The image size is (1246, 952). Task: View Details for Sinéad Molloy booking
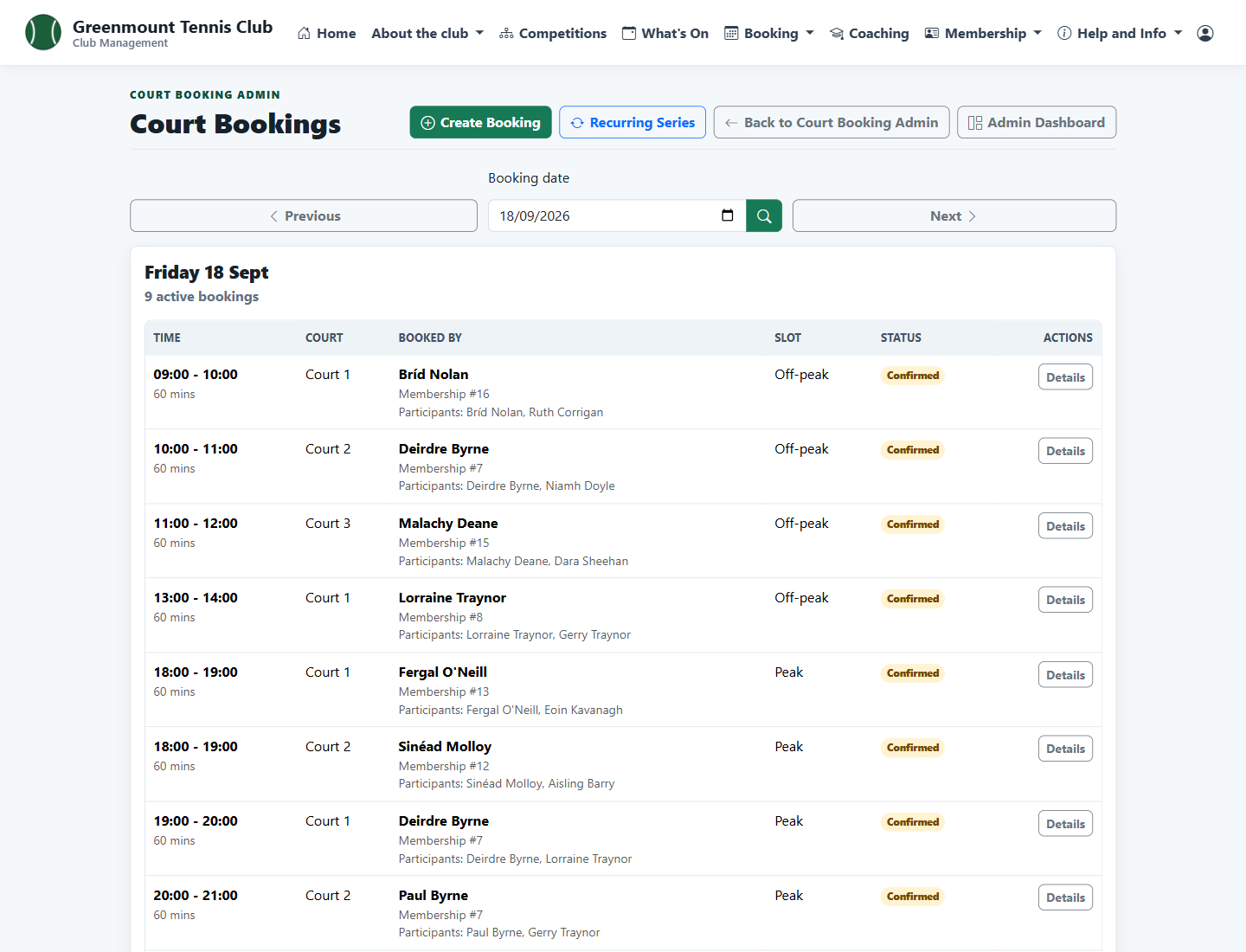click(x=1065, y=749)
